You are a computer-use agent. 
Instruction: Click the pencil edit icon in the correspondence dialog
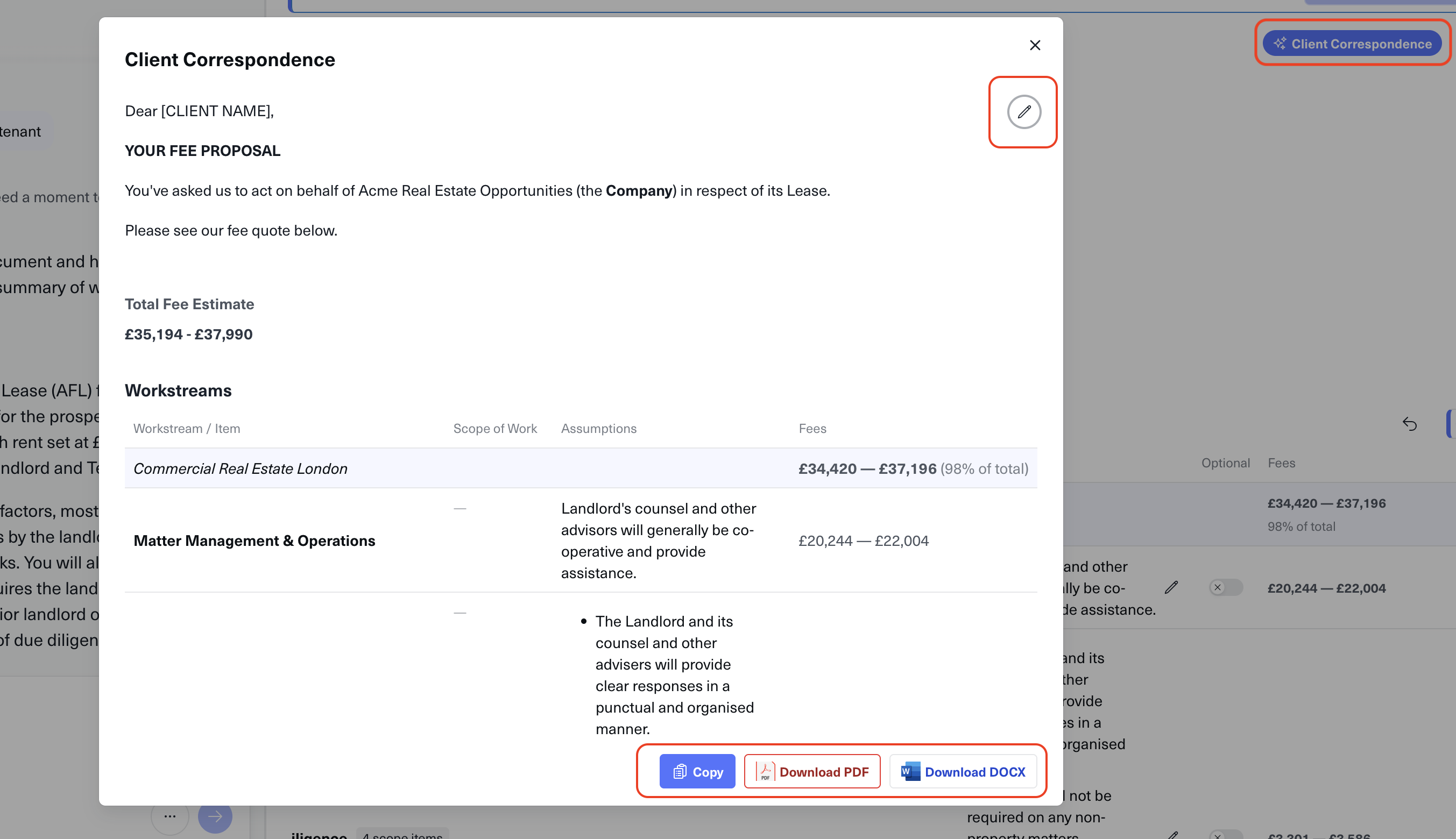tap(1023, 112)
